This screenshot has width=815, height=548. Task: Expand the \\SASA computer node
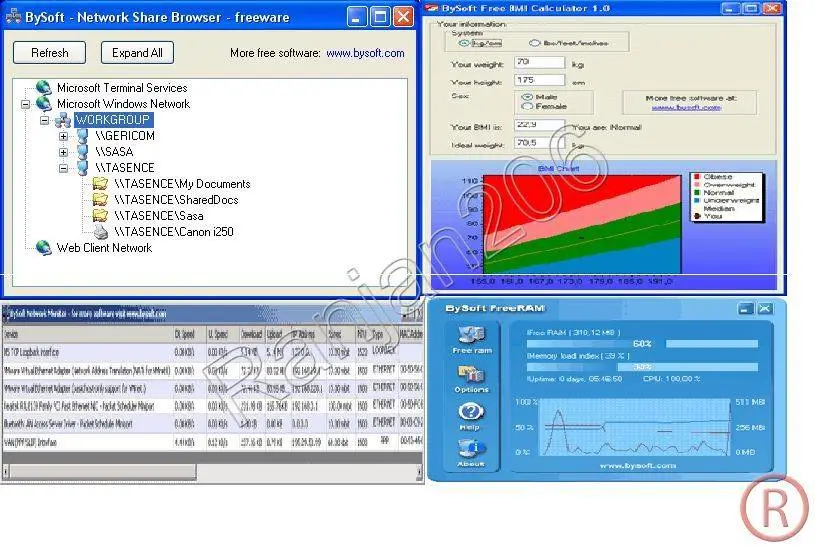pyautogui.click(x=63, y=152)
